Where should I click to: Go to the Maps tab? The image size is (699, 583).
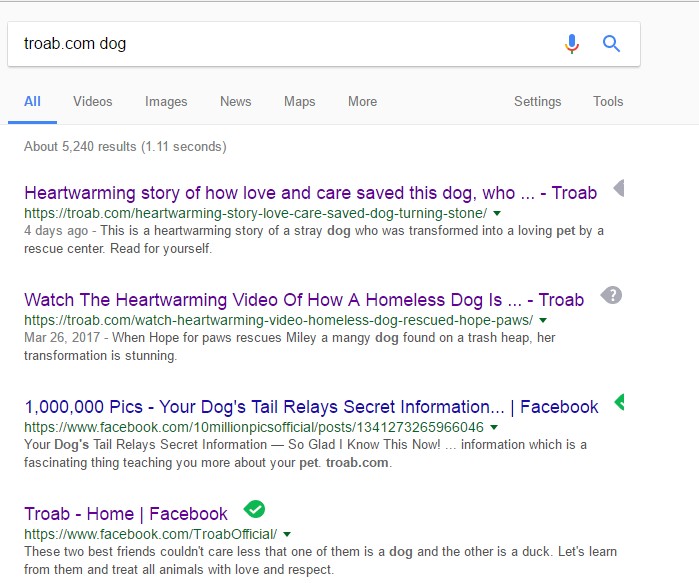[299, 102]
